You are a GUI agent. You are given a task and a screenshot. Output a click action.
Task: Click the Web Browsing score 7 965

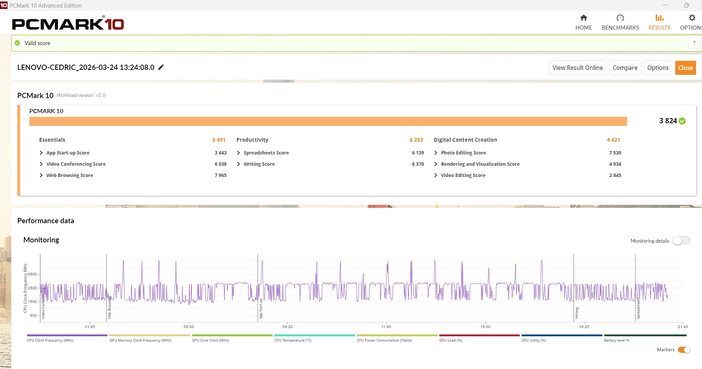221,175
